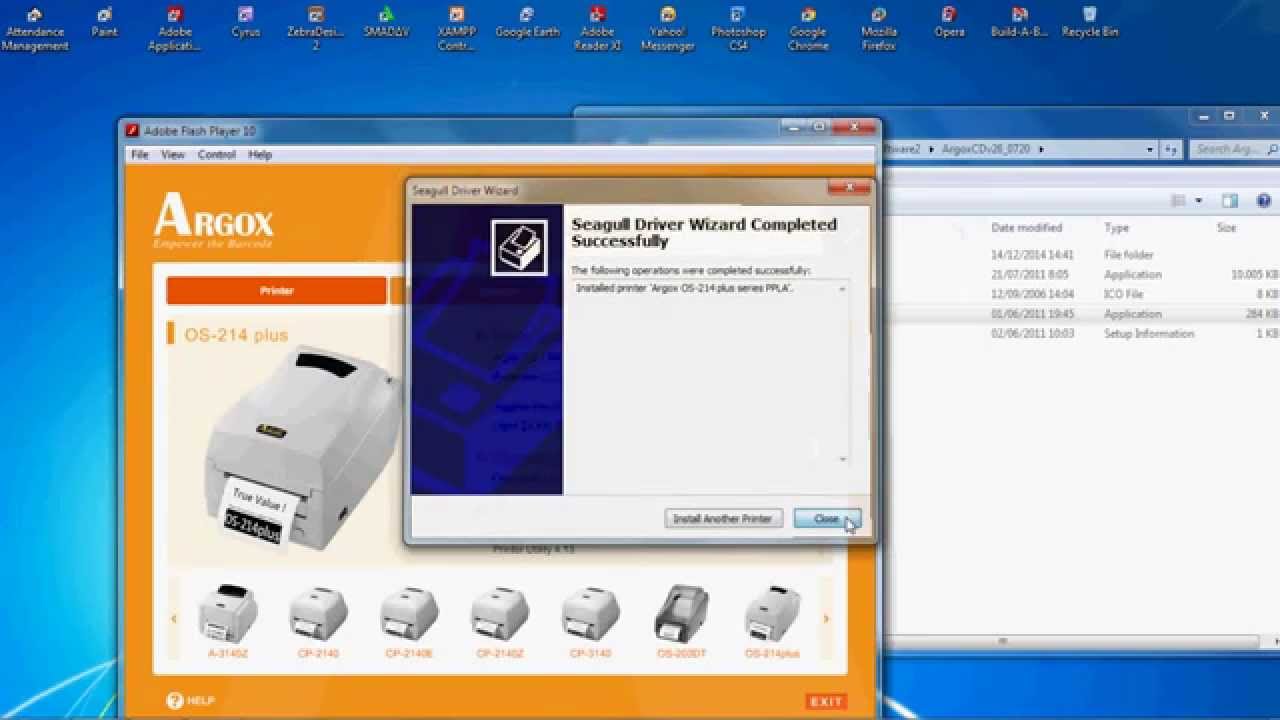Open the View menu in Flash Player

tap(173, 155)
